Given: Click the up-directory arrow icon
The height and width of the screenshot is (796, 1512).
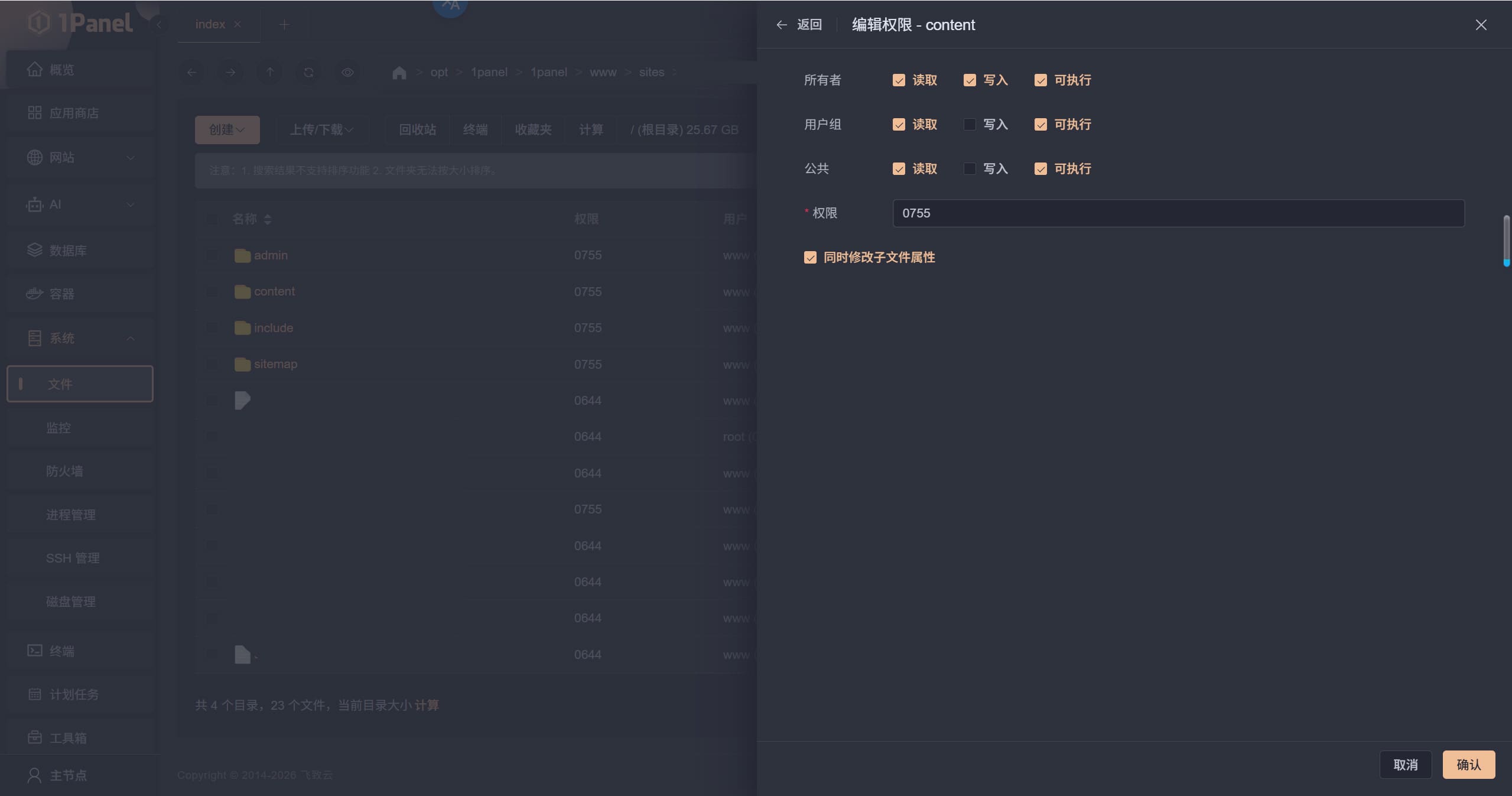Looking at the screenshot, I should coord(269,72).
